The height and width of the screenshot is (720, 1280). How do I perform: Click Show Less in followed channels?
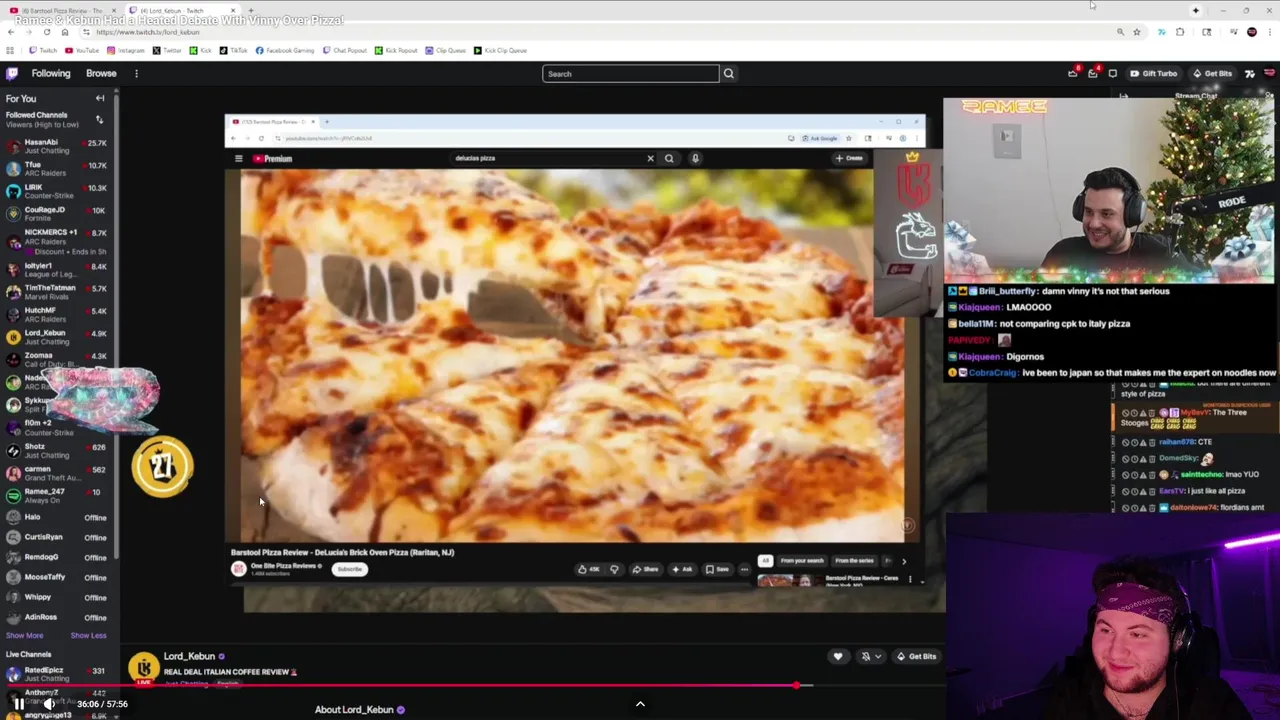click(88, 635)
